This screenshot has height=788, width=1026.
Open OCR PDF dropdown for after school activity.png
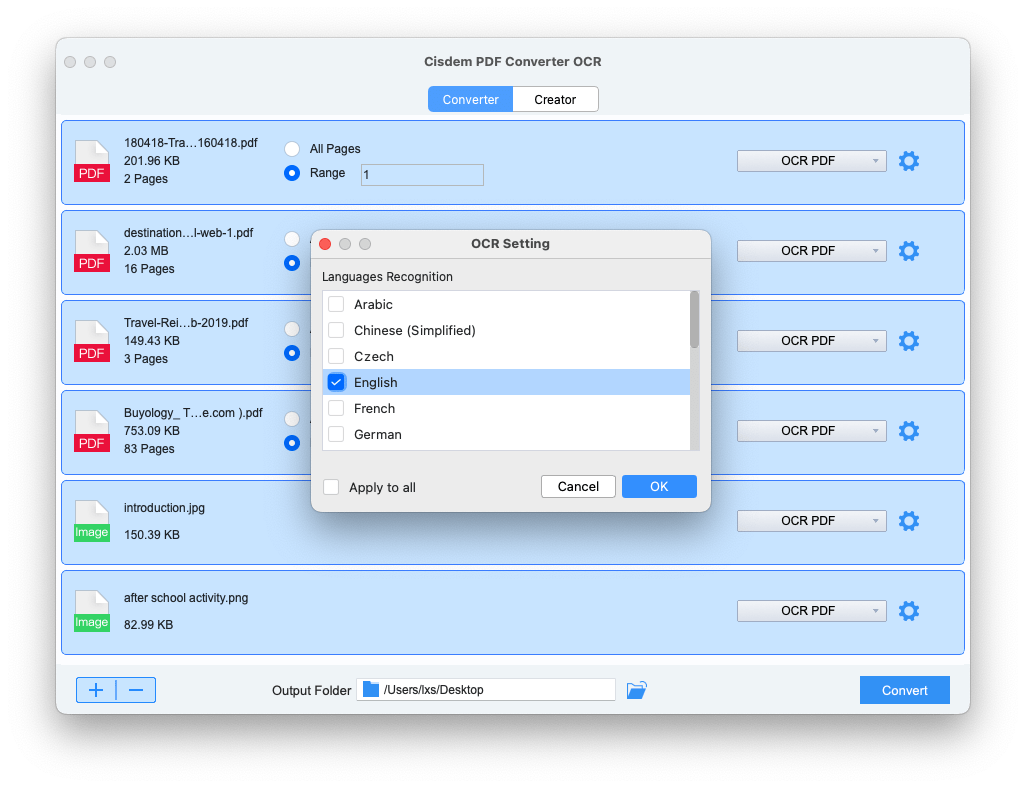[811, 610]
